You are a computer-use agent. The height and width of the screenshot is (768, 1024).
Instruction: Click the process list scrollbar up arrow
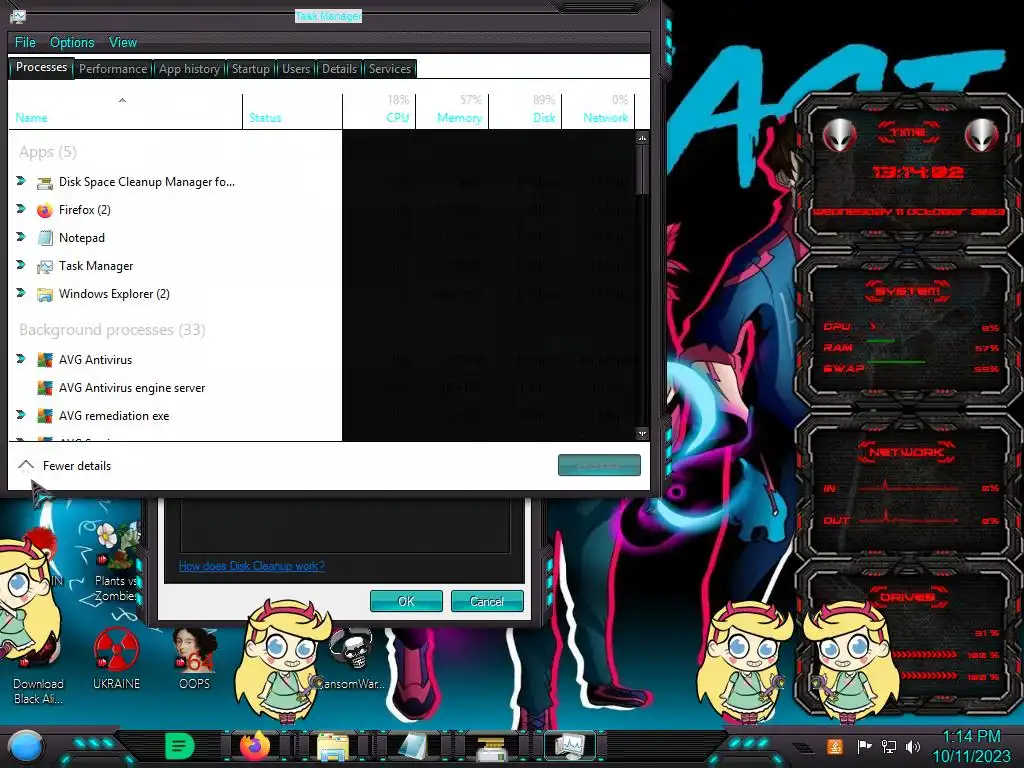pos(643,138)
